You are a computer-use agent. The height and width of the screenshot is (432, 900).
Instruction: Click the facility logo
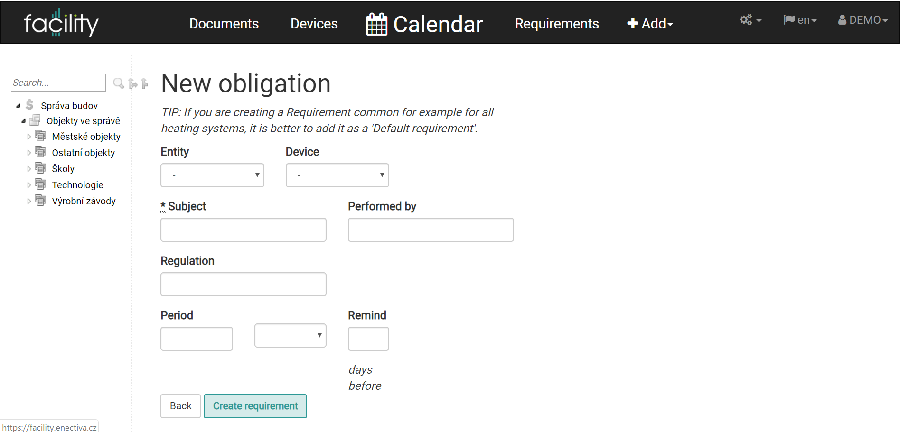[x=61, y=24]
